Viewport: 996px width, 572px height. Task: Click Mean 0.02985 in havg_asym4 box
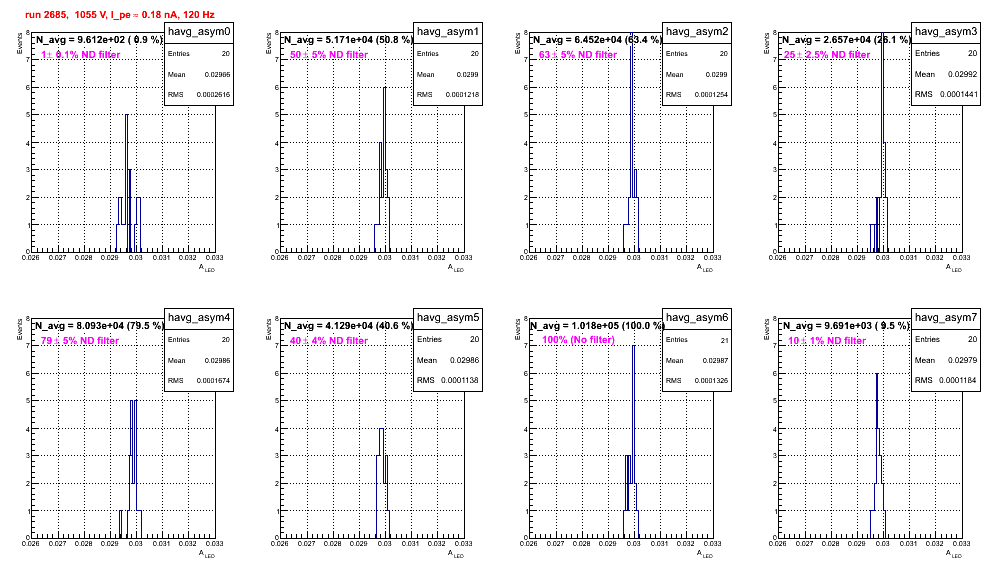coord(199,360)
